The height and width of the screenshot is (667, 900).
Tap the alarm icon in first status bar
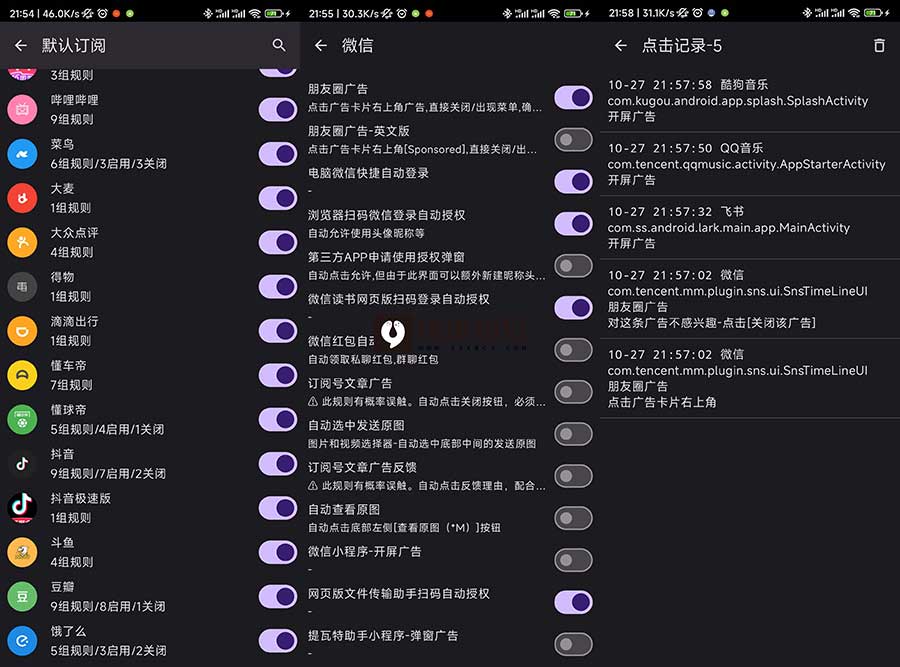tap(102, 13)
